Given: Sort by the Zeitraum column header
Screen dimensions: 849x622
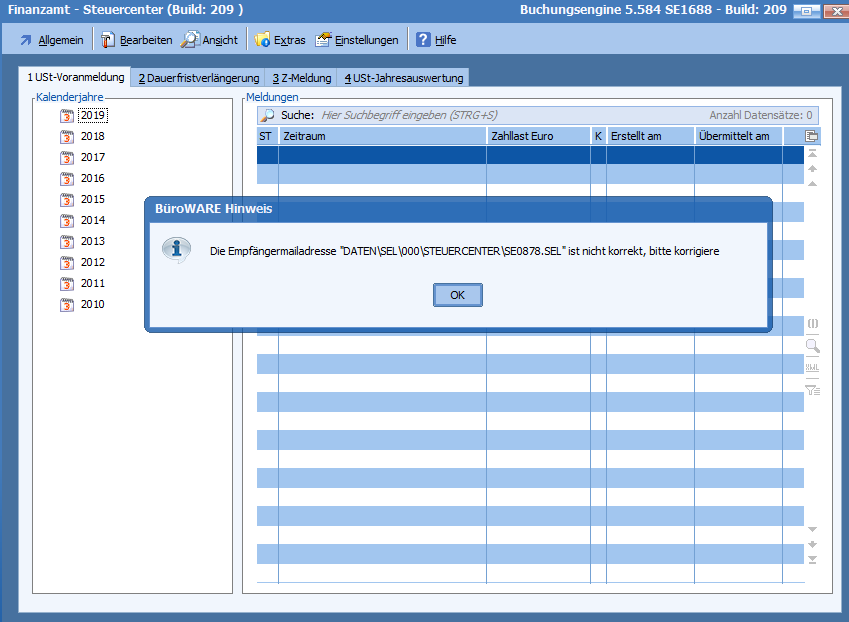Looking at the screenshot, I should (x=380, y=136).
